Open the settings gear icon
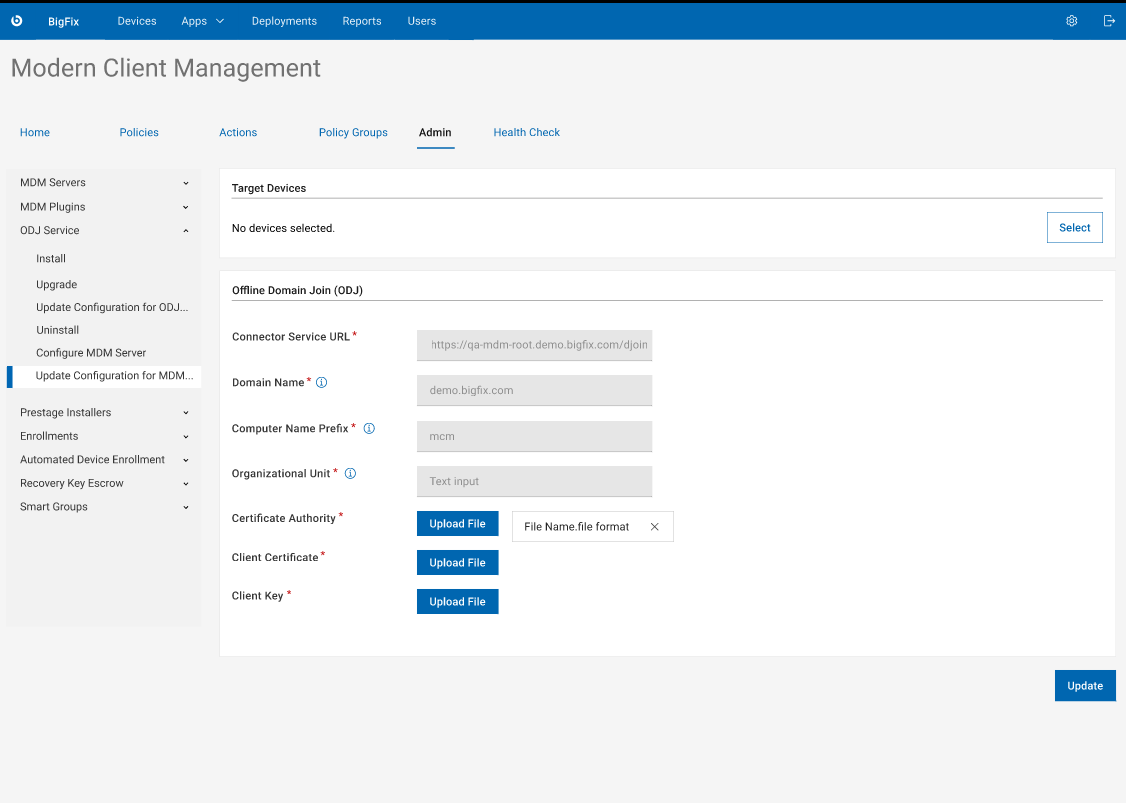The width and height of the screenshot is (1126, 803). click(1072, 21)
